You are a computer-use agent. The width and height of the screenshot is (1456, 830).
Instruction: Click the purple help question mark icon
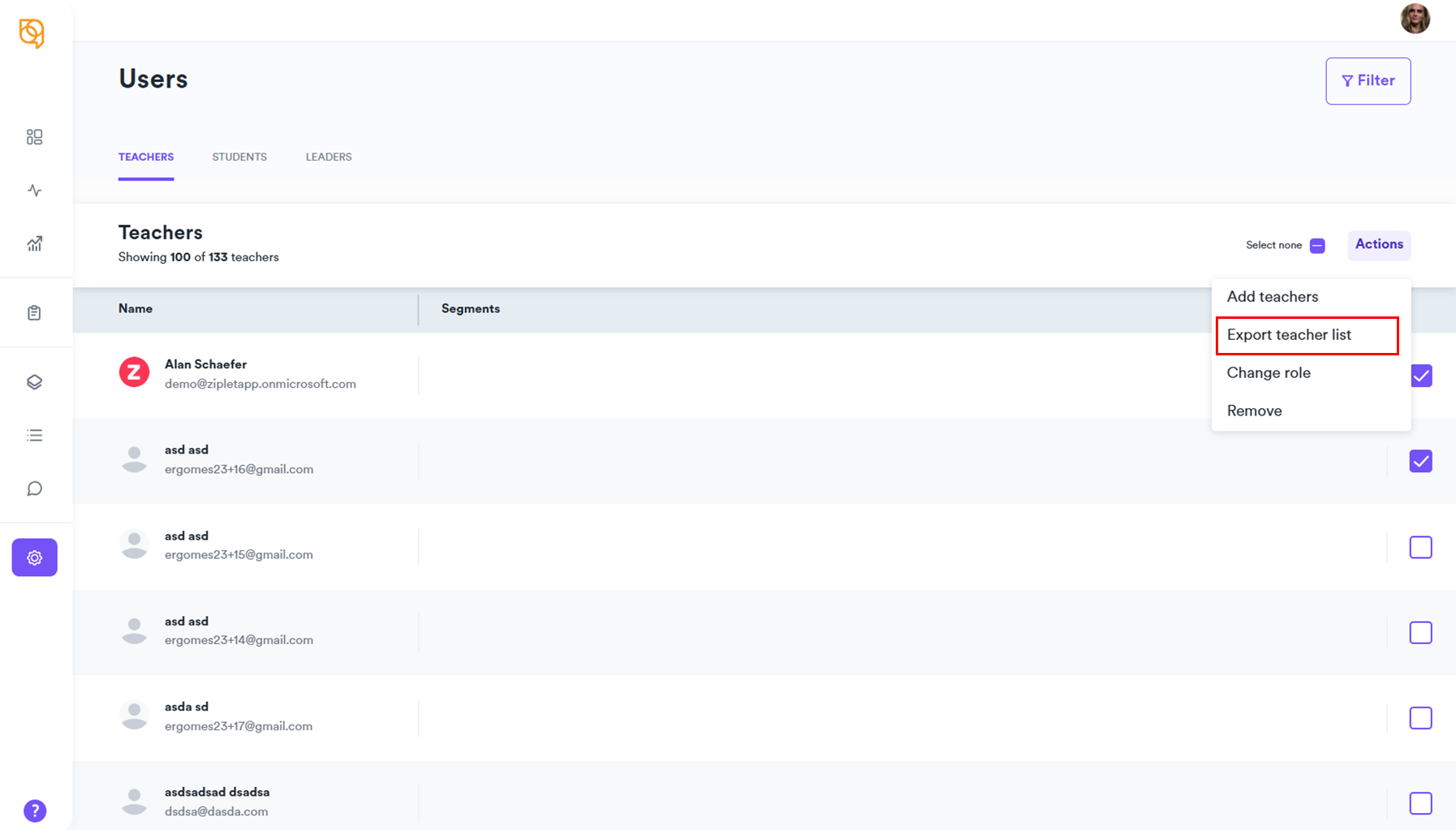35,811
